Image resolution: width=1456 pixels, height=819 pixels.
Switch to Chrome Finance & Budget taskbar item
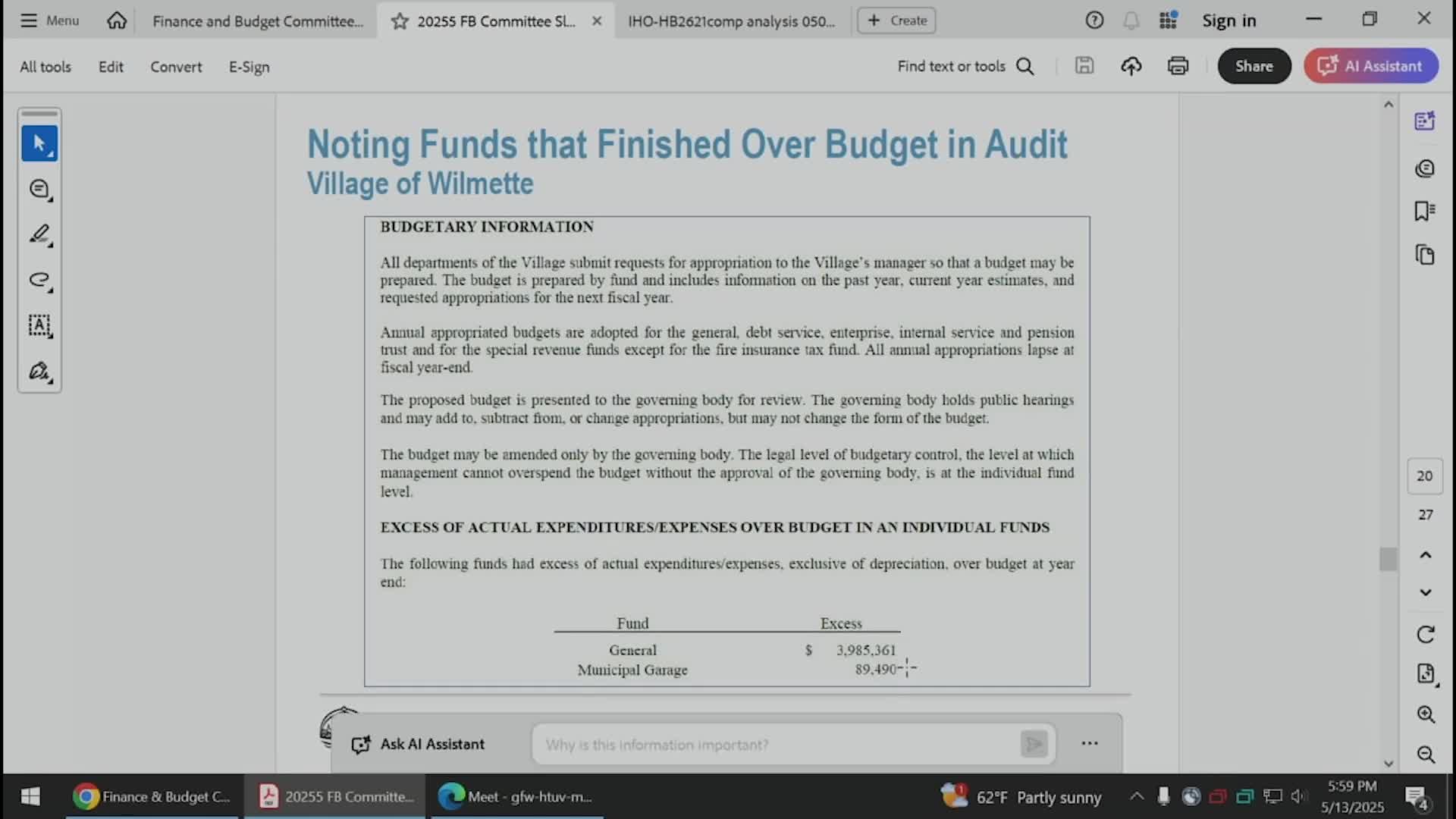(x=152, y=796)
